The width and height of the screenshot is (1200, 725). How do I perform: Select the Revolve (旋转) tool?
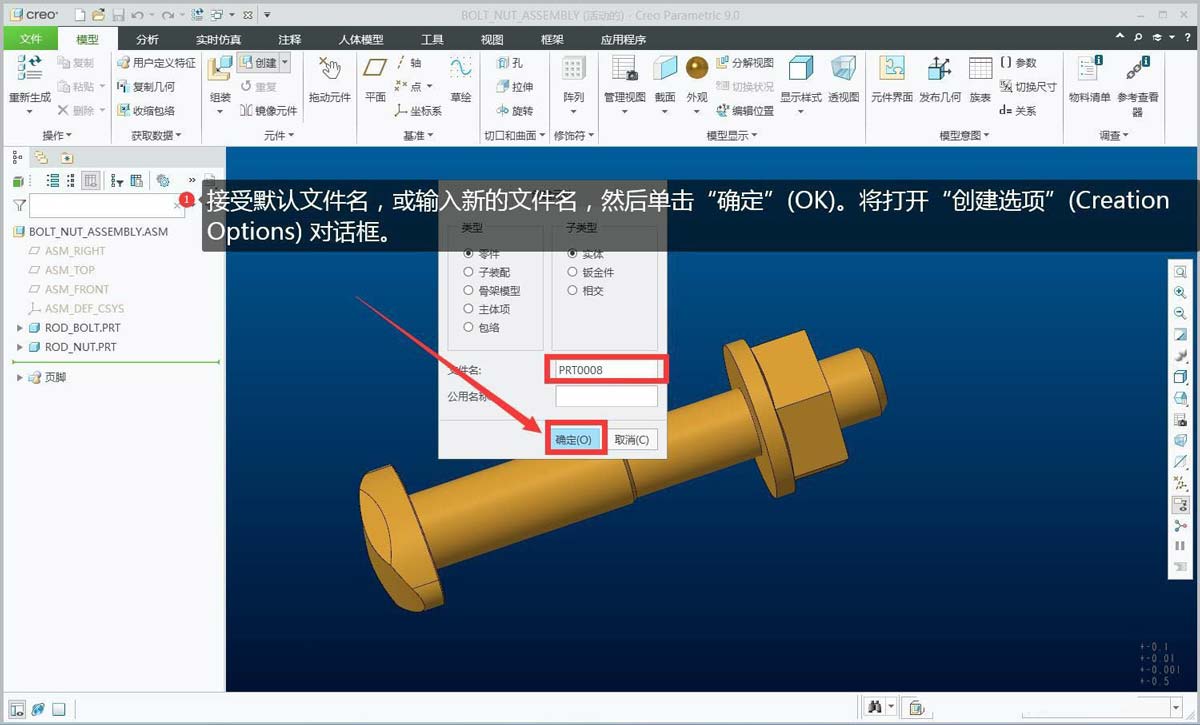click(x=515, y=111)
